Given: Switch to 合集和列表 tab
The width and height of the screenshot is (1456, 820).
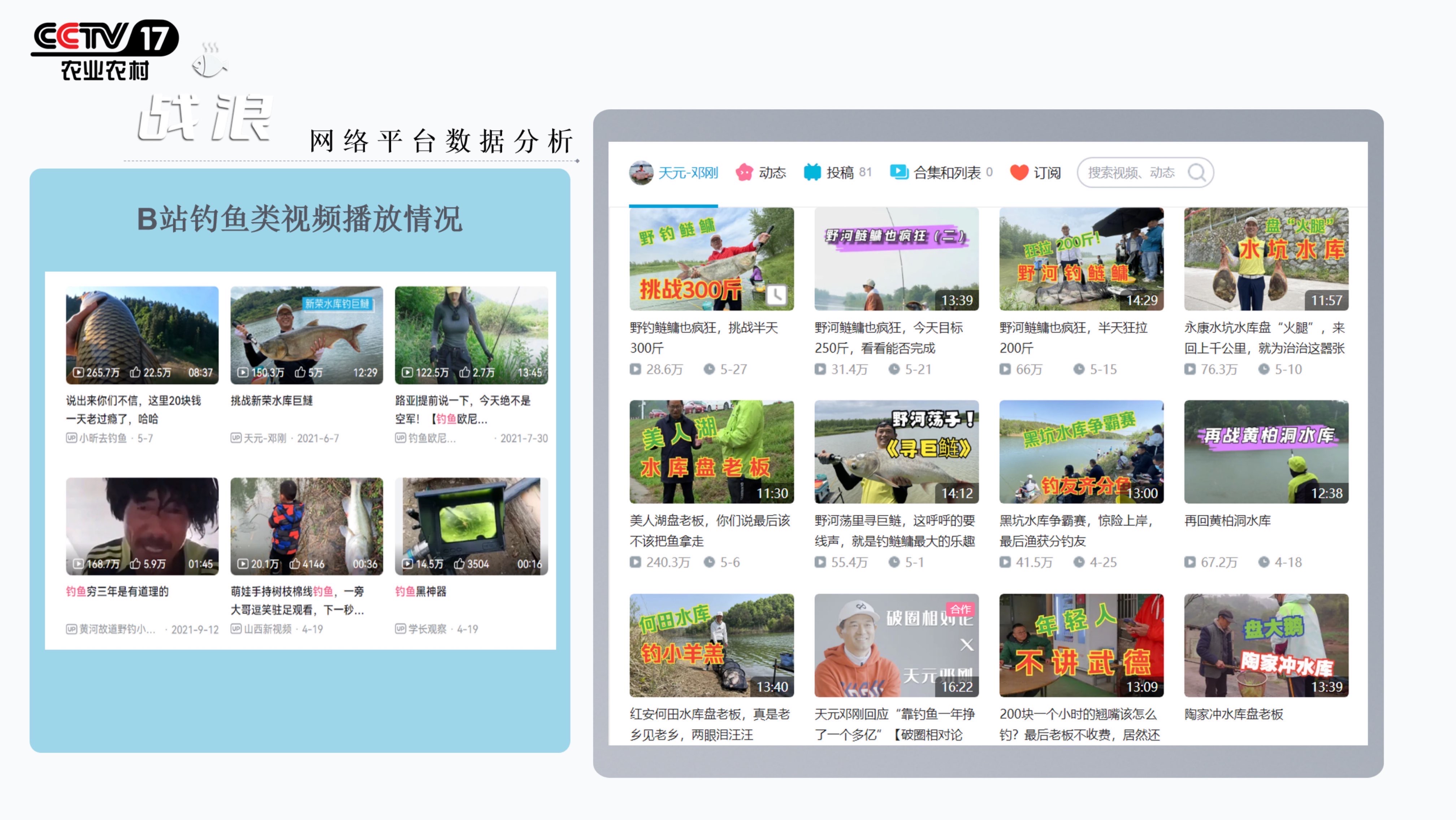Looking at the screenshot, I should 947,172.
